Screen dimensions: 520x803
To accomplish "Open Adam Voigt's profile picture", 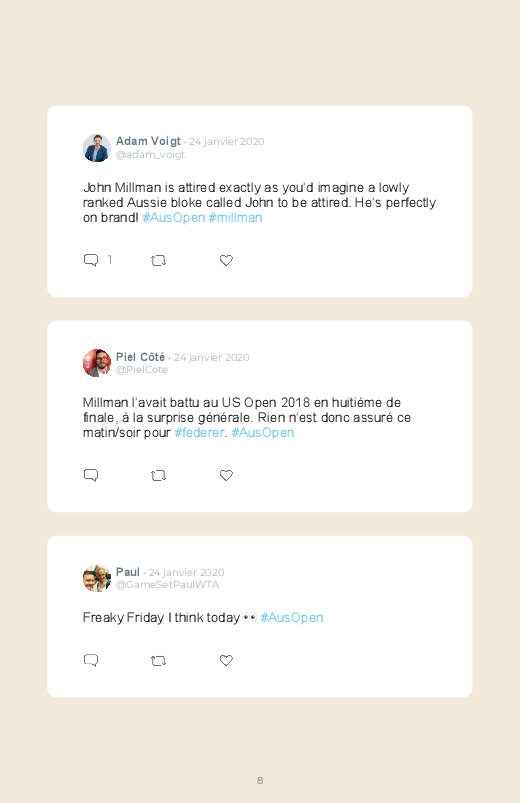I will (97, 148).
